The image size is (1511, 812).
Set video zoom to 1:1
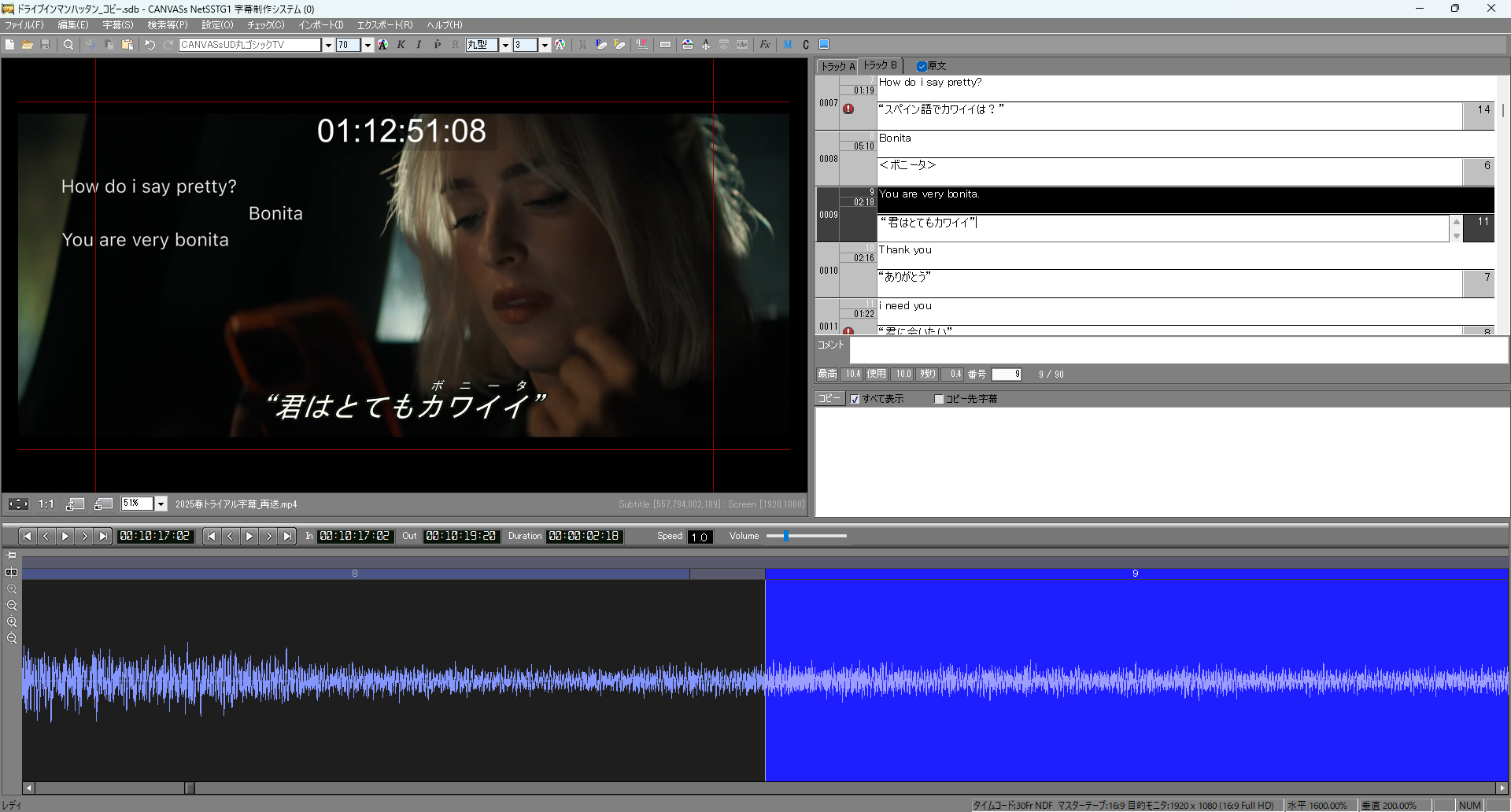pos(46,504)
